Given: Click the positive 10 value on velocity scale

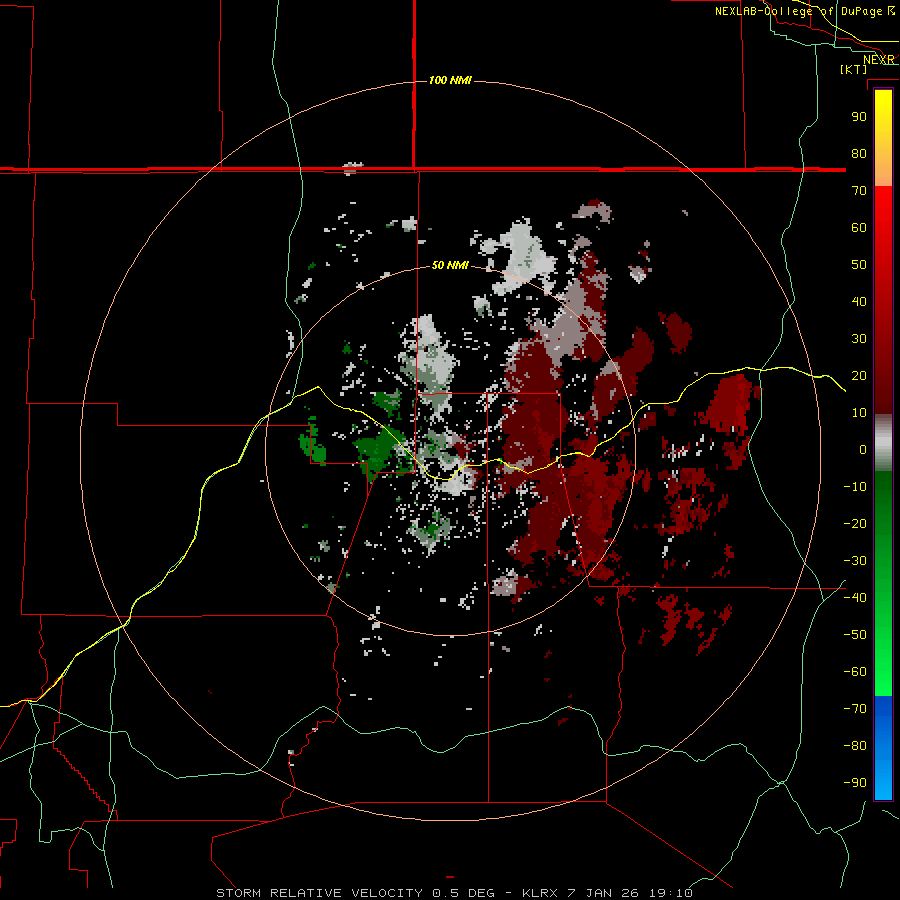Looking at the screenshot, I should point(859,413).
